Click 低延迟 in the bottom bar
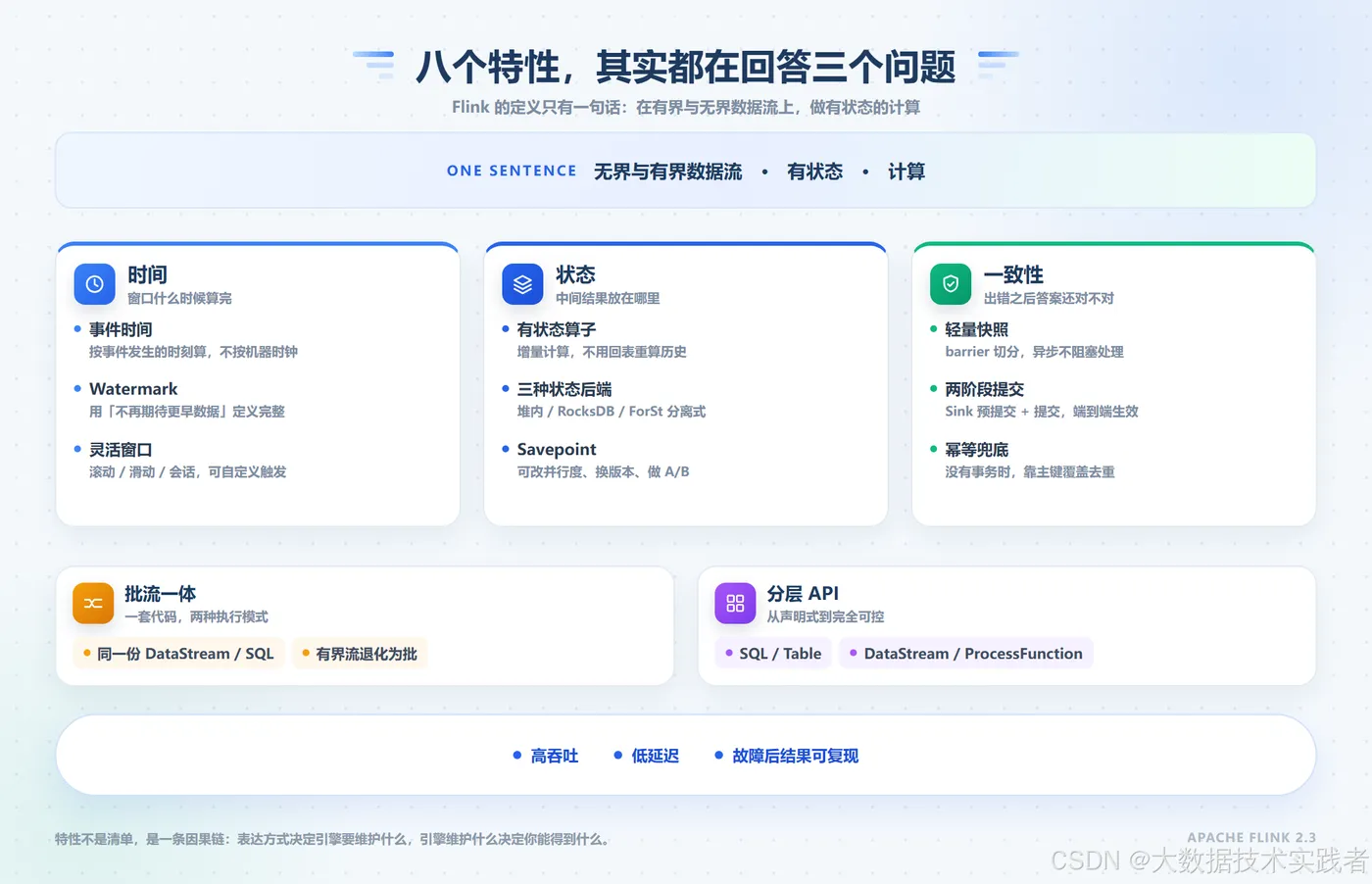The height and width of the screenshot is (884, 1372). [656, 756]
